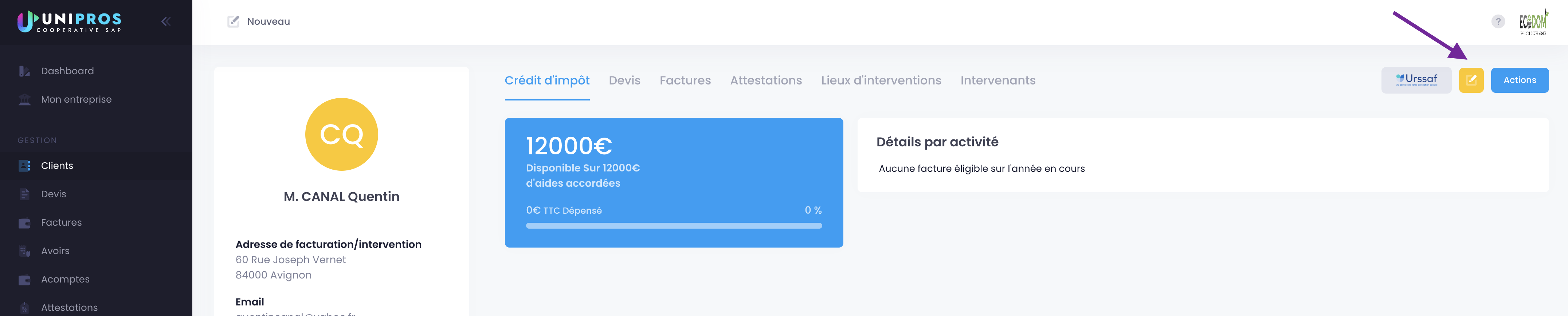This screenshot has width=1568, height=316.
Task: Switch to the Factures tab
Action: 685,80
